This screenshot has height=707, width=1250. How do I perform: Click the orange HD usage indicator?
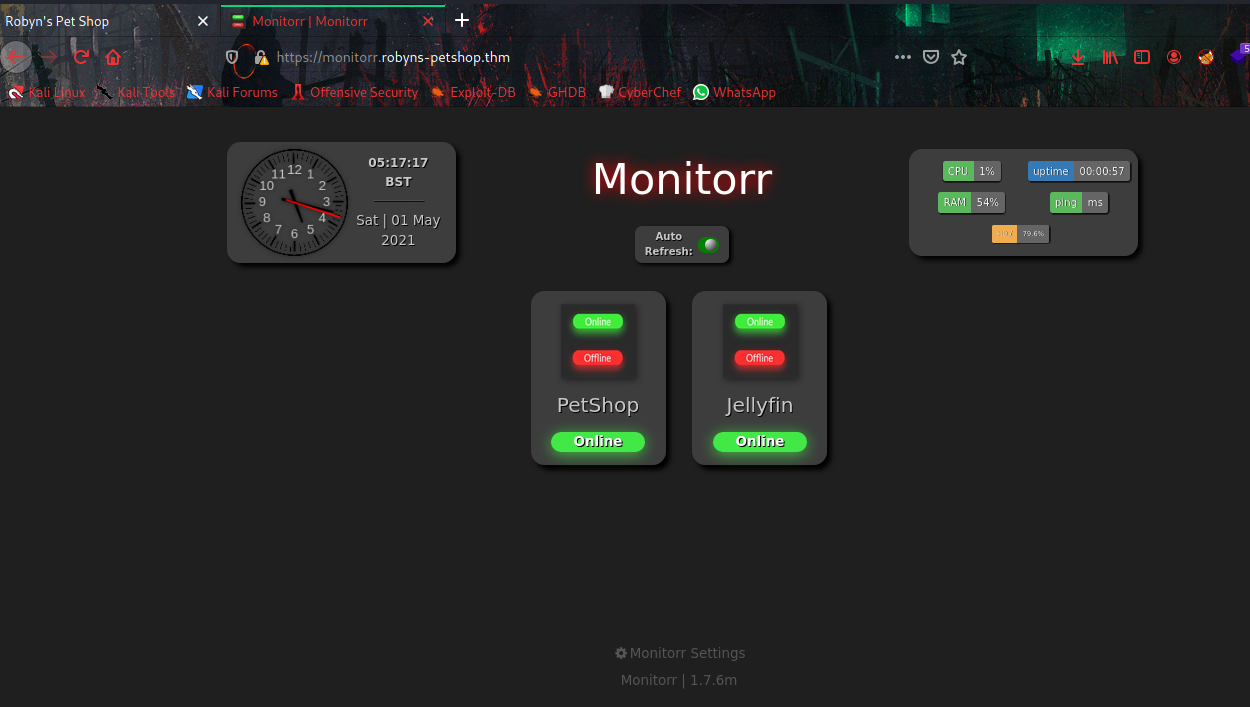[x=1004, y=234]
